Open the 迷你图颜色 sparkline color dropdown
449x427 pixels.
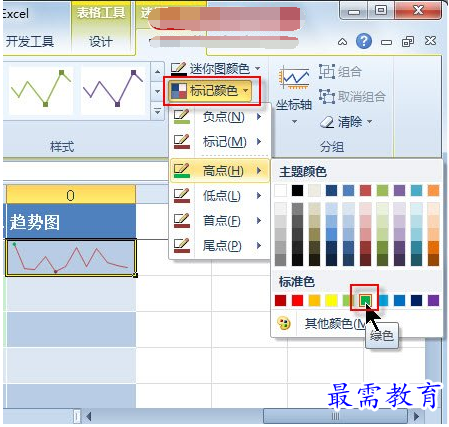click(x=216, y=69)
